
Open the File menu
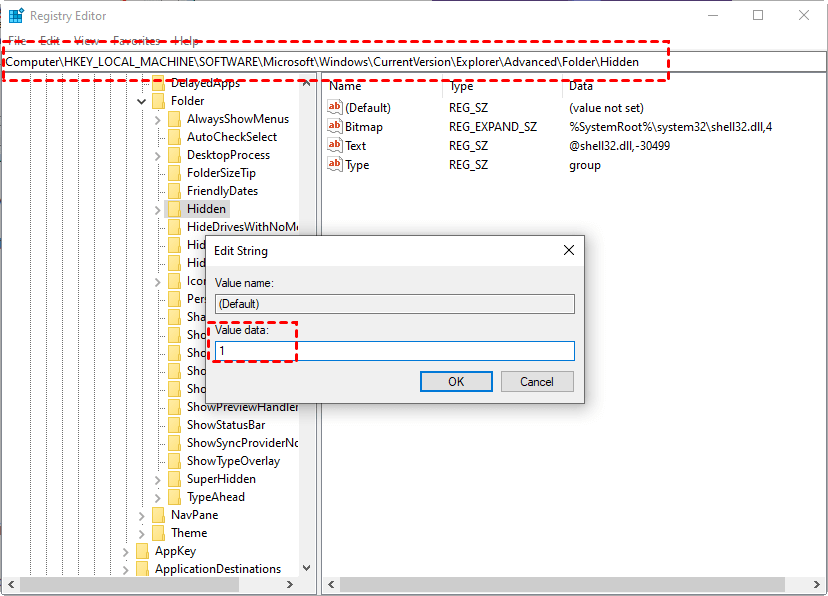click(x=17, y=40)
